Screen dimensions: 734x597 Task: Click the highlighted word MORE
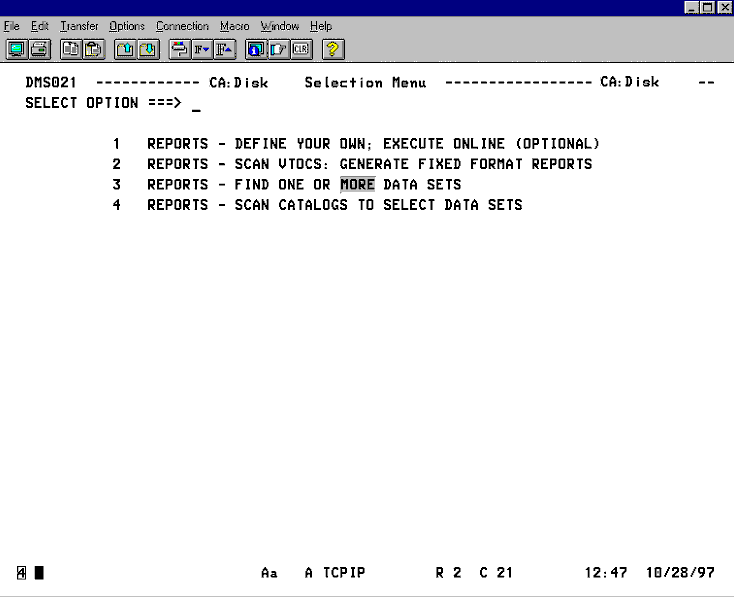(x=358, y=185)
